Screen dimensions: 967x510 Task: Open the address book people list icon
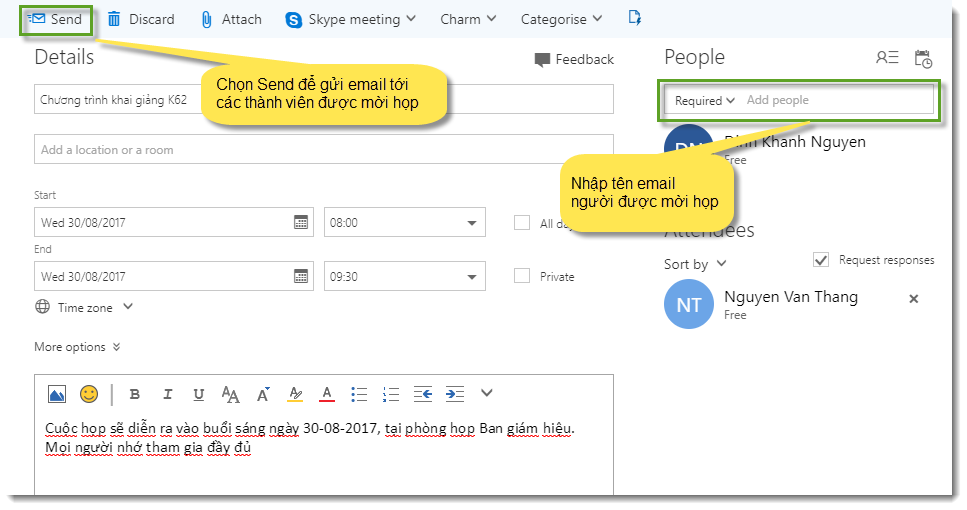pos(887,58)
